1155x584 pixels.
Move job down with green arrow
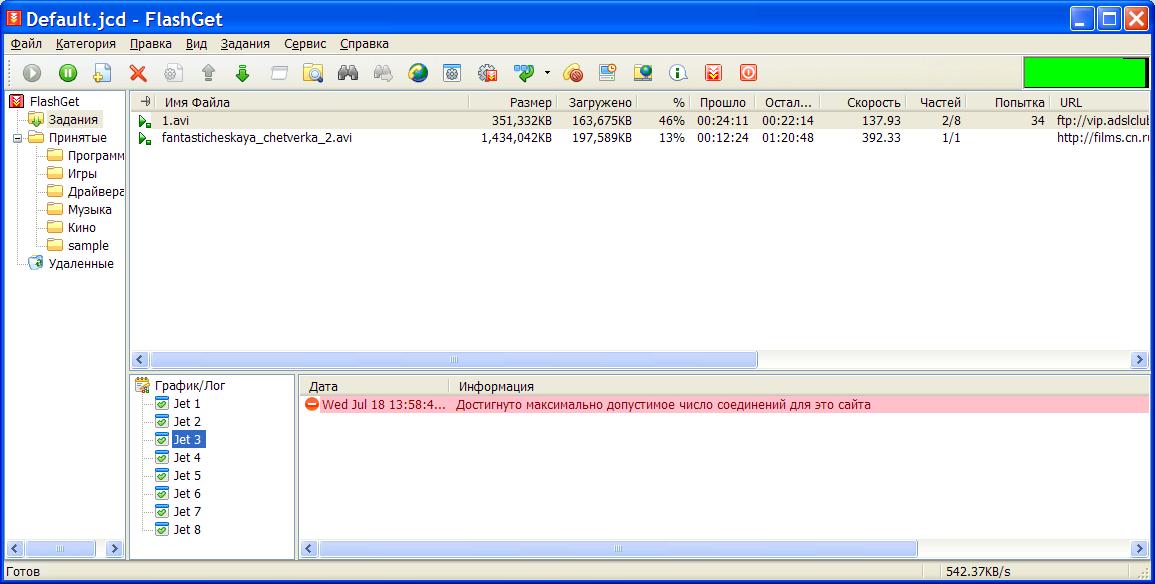(x=242, y=73)
